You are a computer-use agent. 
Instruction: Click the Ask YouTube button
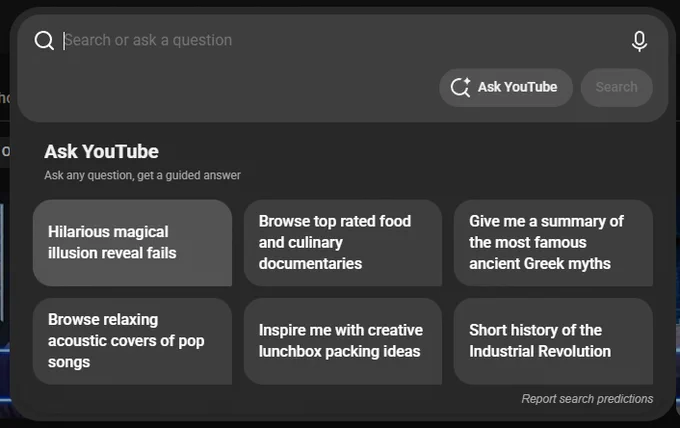(x=506, y=87)
